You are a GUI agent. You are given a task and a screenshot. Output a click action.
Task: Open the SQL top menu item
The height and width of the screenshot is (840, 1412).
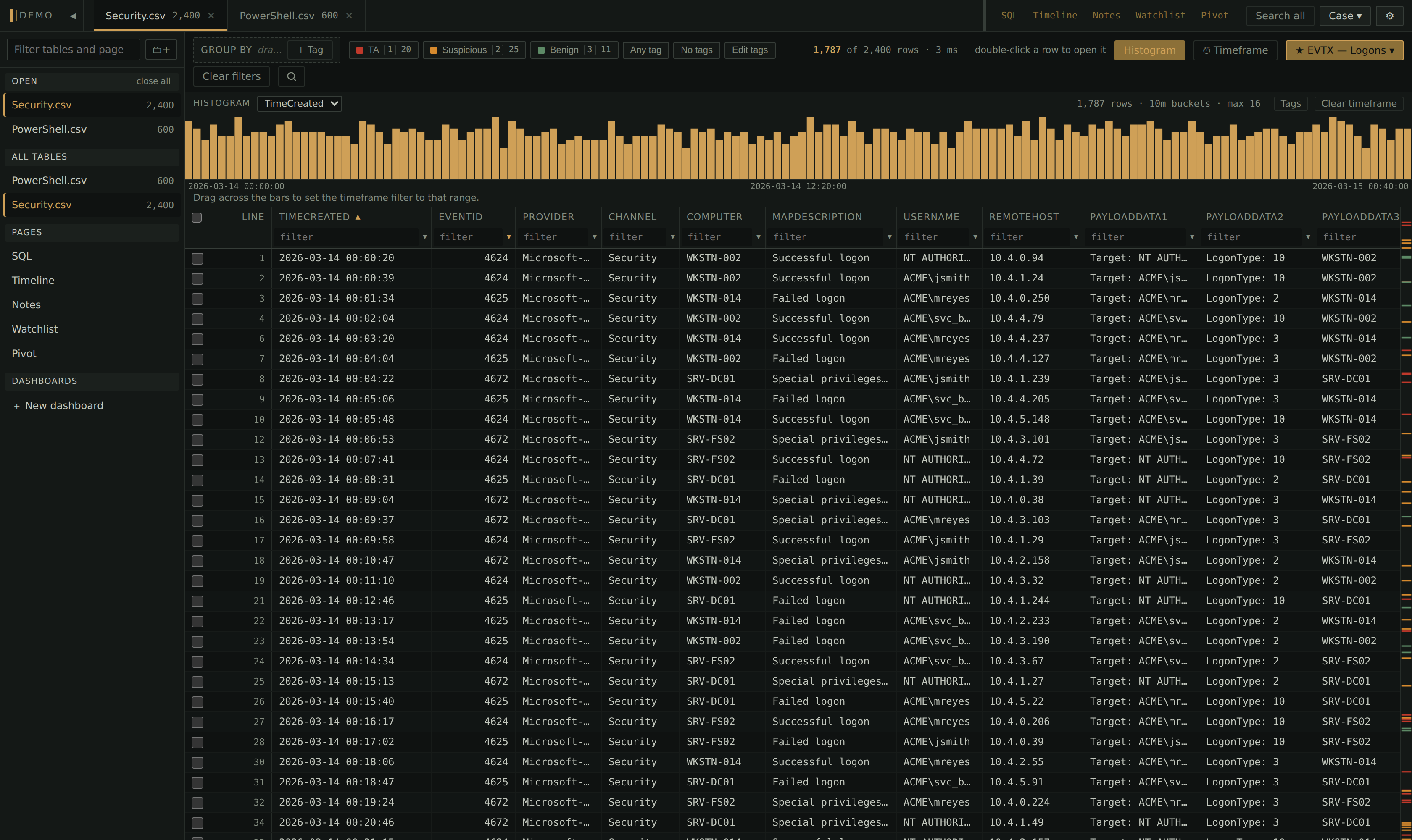(x=1009, y=15)
